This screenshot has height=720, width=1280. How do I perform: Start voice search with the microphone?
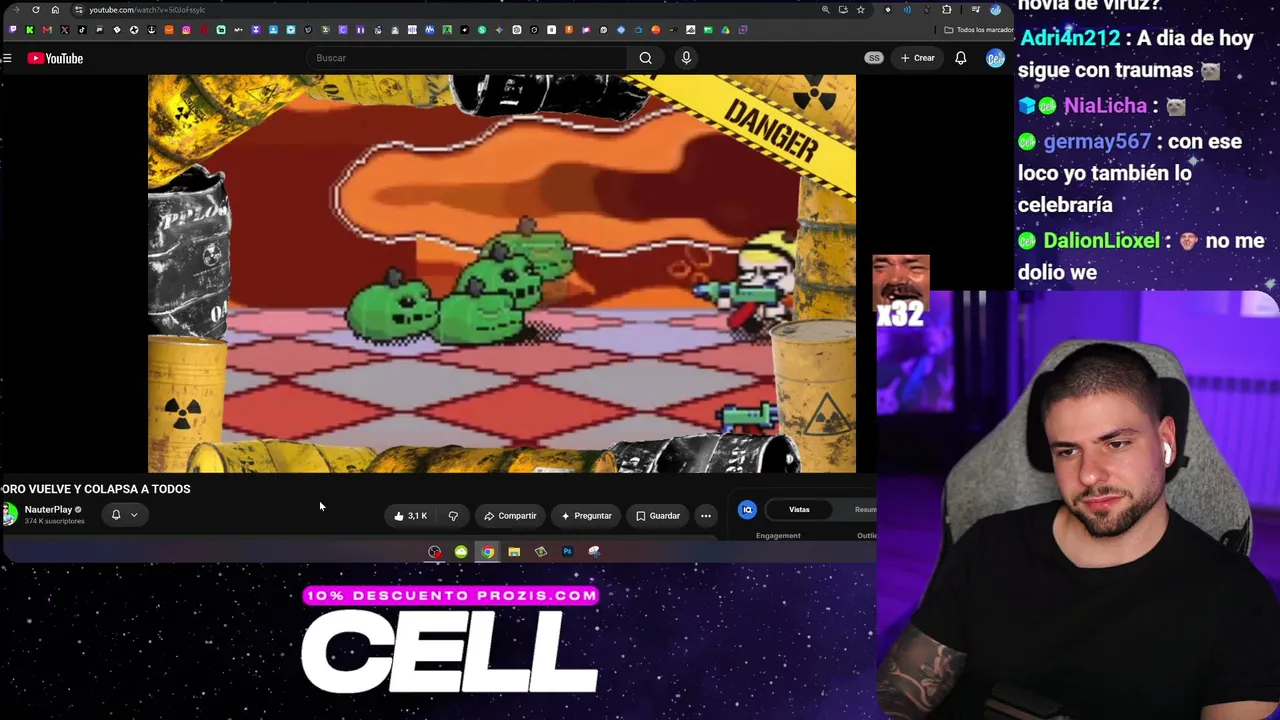pyautogui.click(x=686, y=58)
